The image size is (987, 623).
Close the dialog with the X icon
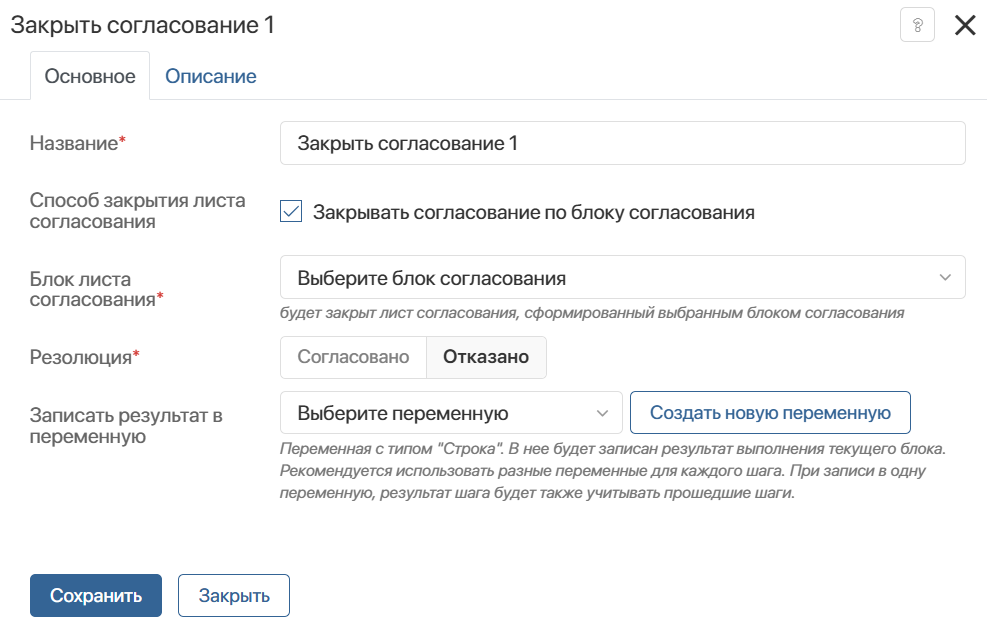point(965,25)
